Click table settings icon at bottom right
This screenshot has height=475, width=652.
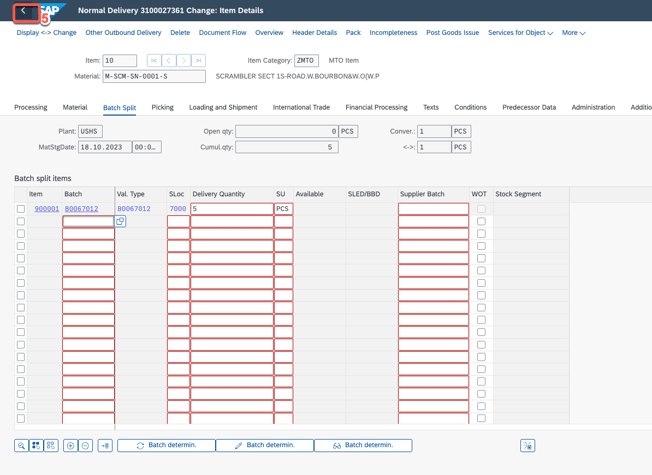tap(527, 445)
